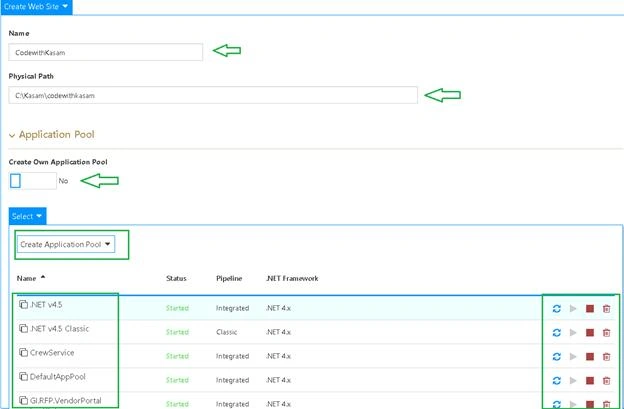Sort by .NET Framework column header

tap(292, 278)
